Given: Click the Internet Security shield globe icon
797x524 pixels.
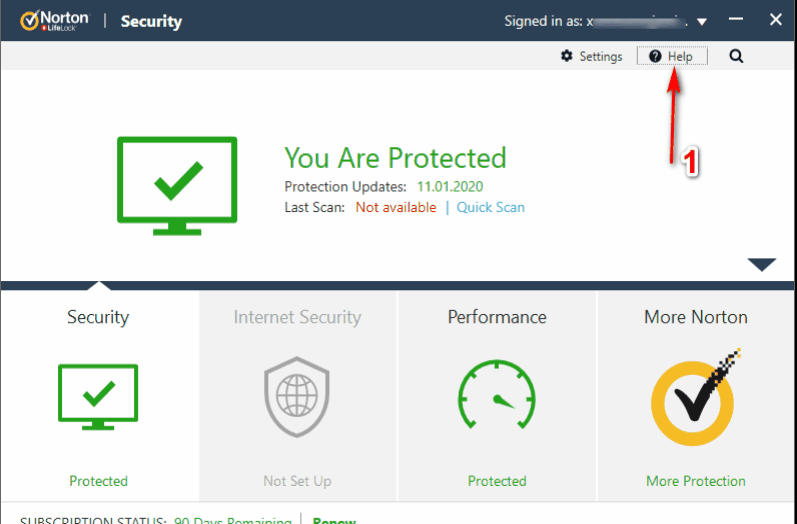Looking at the screenshot, I should point(297,396).
